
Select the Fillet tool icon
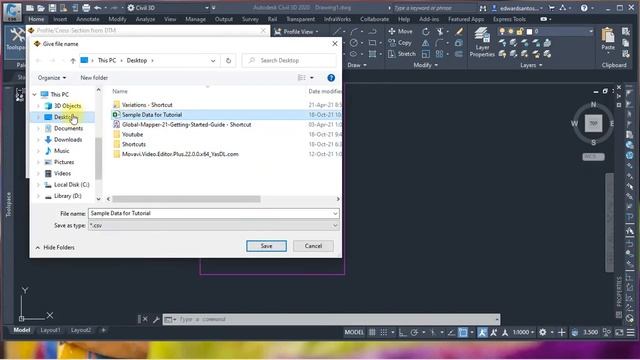click(439, 42)
